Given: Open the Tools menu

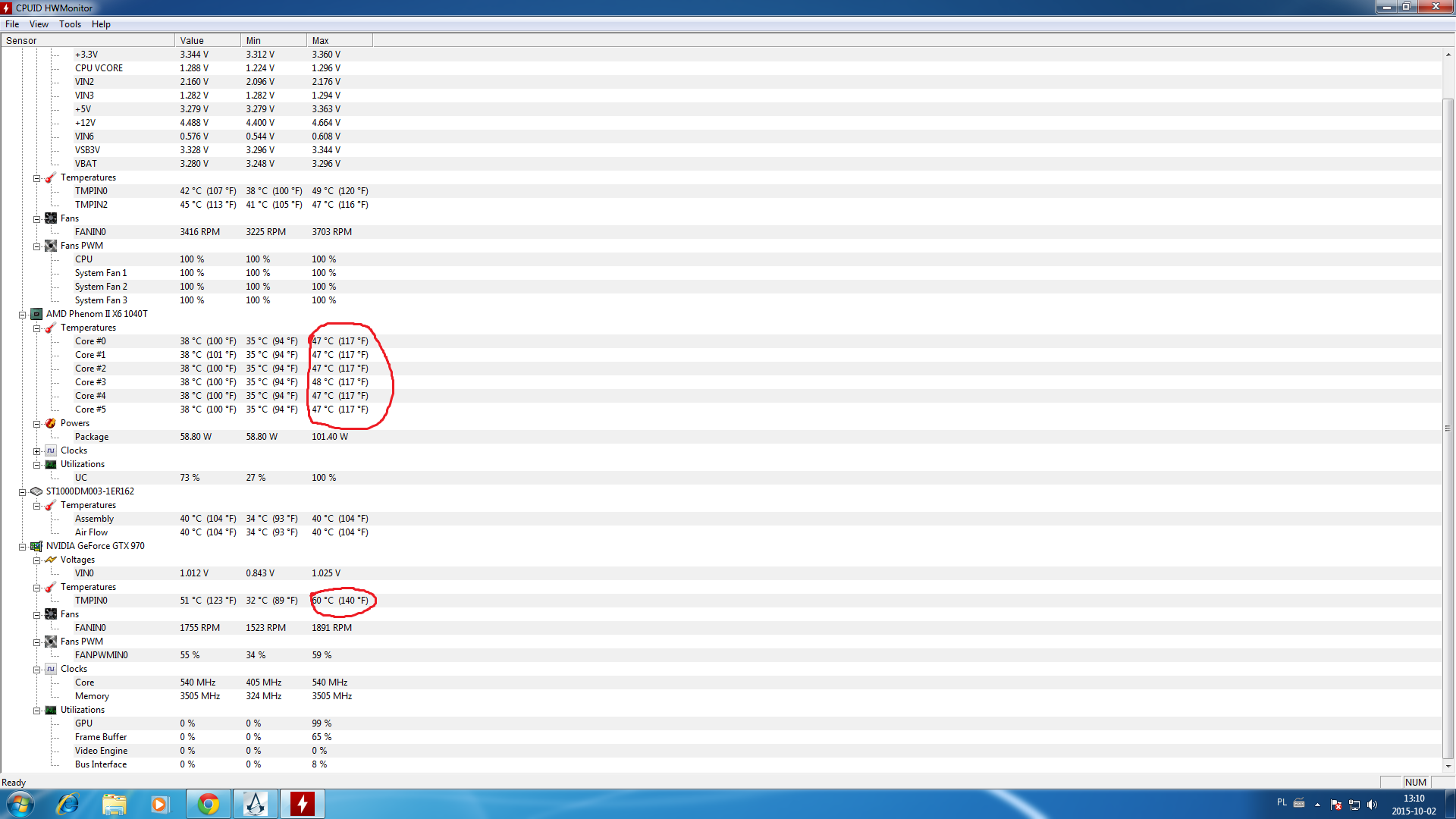Looking at the screenshot, I should 71,24.
